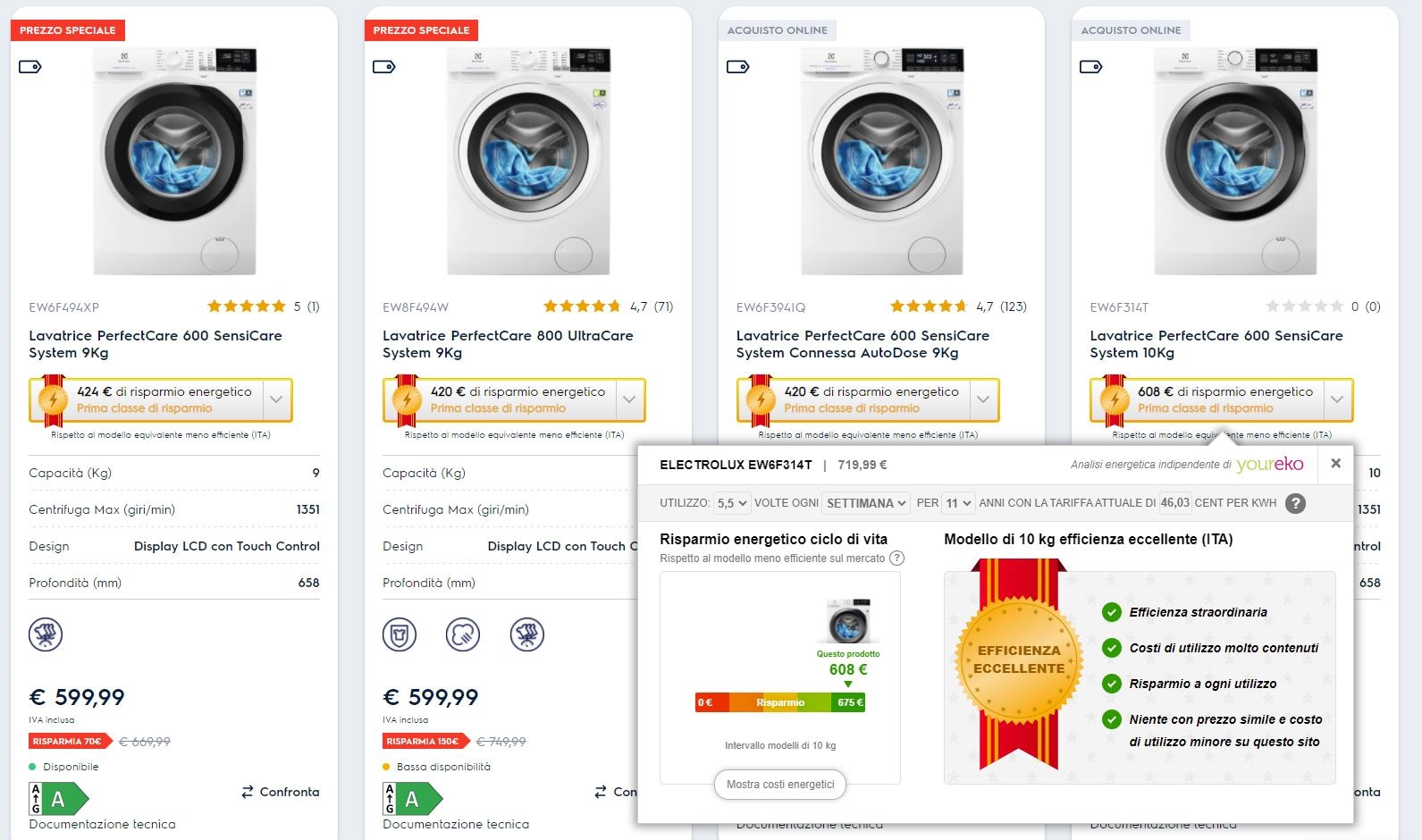The width and height of the screenshot is (1422, 840).
Task: Click the green-red Risparmio savings scale bar
Action: coord(780,702)
